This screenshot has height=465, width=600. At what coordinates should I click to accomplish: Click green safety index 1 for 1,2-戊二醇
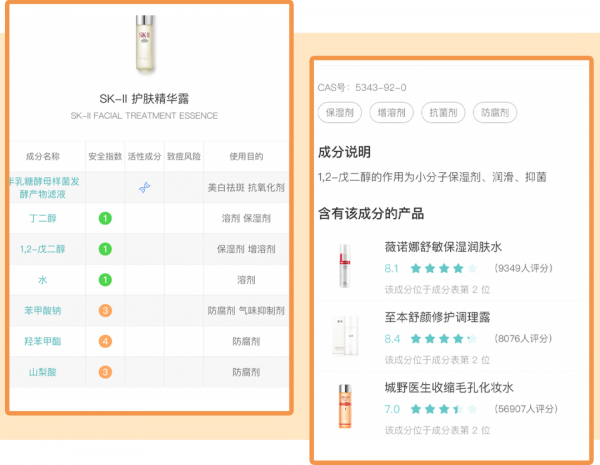[x=105, y=249]
